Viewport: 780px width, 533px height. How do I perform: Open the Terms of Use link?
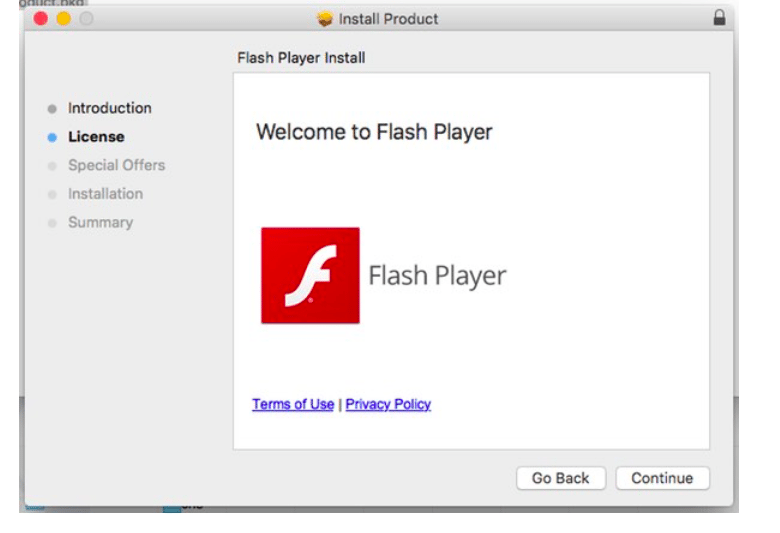(x=293, y=404)
